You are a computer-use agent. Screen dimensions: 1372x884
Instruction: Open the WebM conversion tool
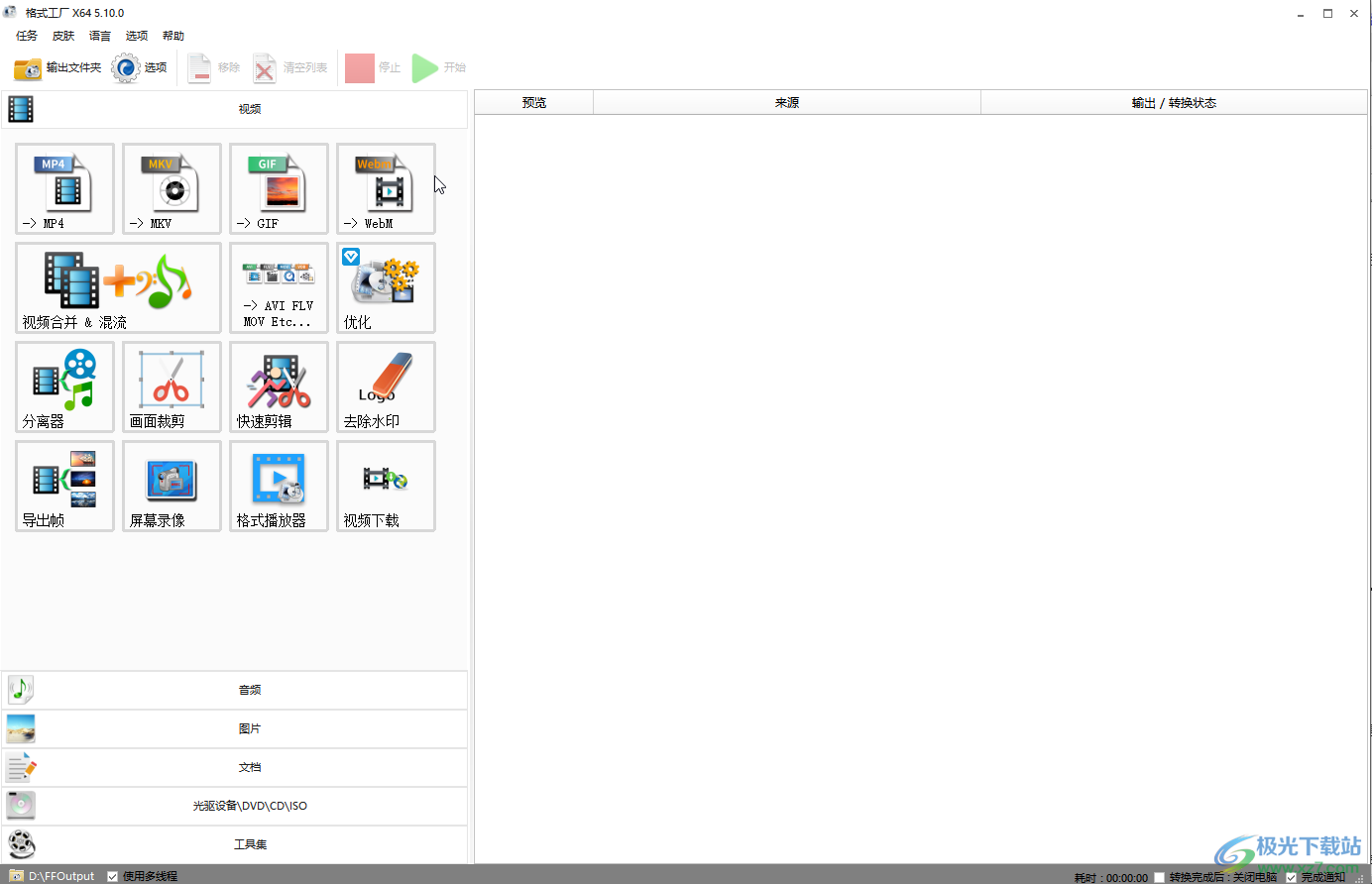pyautogui.click(x=386, y=188)
